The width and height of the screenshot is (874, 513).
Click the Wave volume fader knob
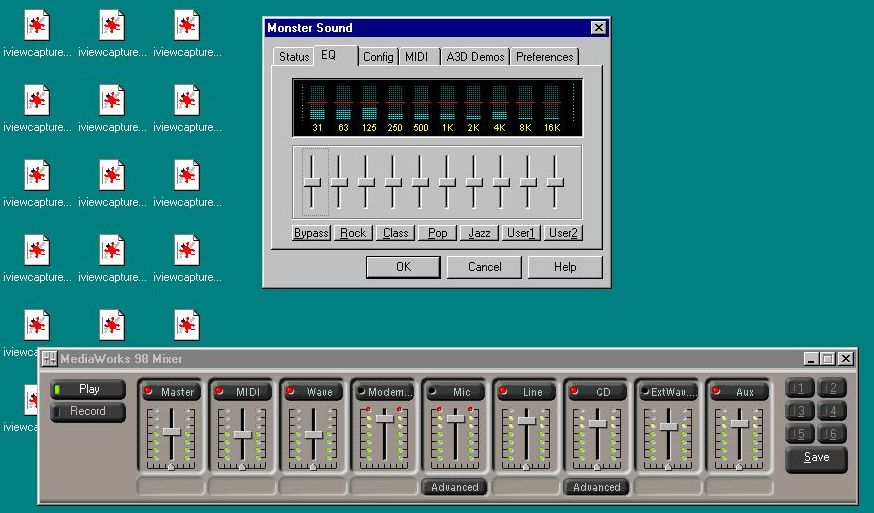[313, 434]
